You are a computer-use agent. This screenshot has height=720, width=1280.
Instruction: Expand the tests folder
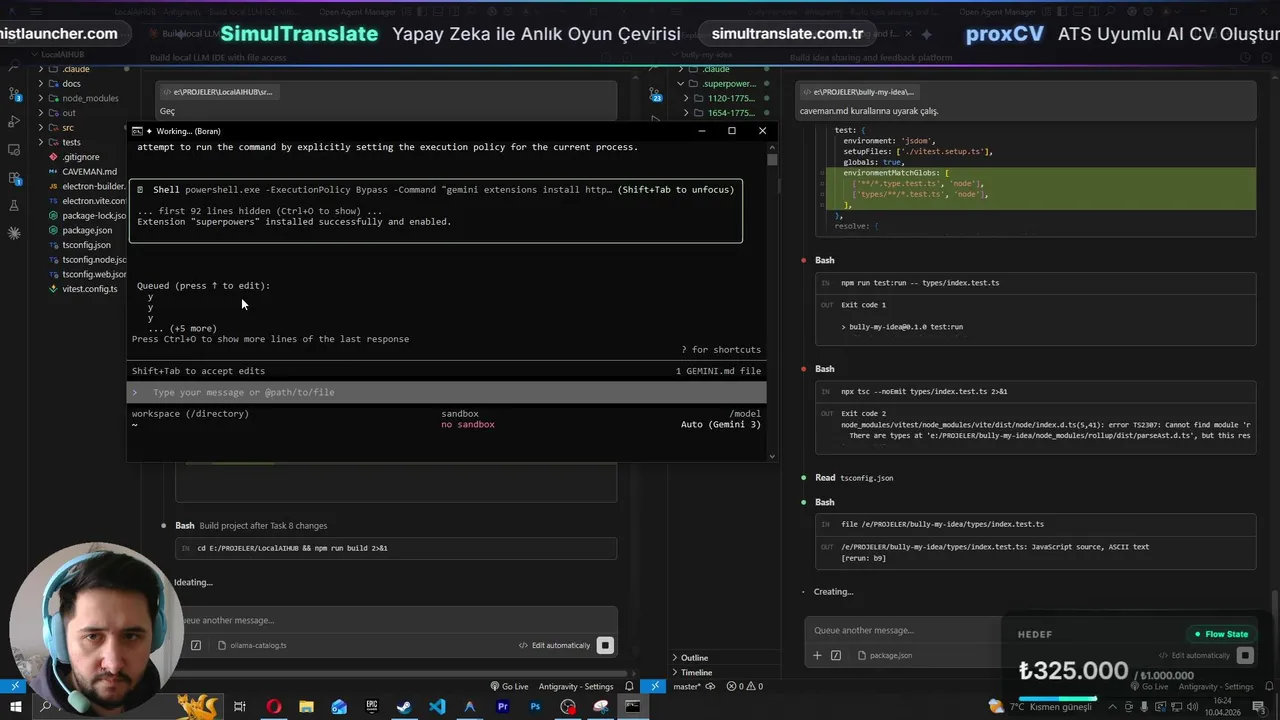click(71, 142)
